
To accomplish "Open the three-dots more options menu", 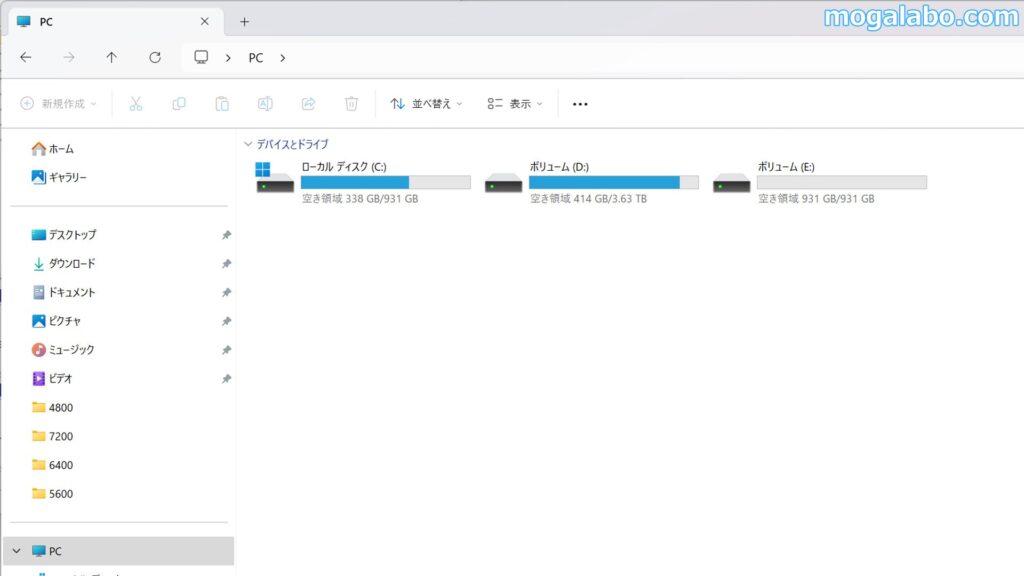I will [x=580, y=103].
